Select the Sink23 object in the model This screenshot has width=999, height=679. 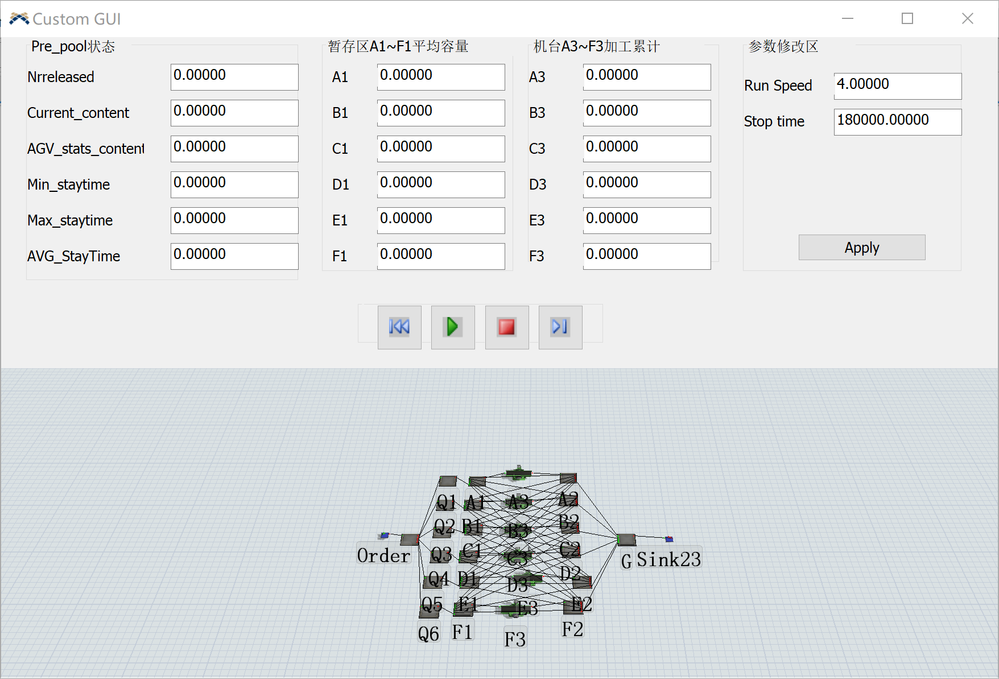click(x=669, y=540)
